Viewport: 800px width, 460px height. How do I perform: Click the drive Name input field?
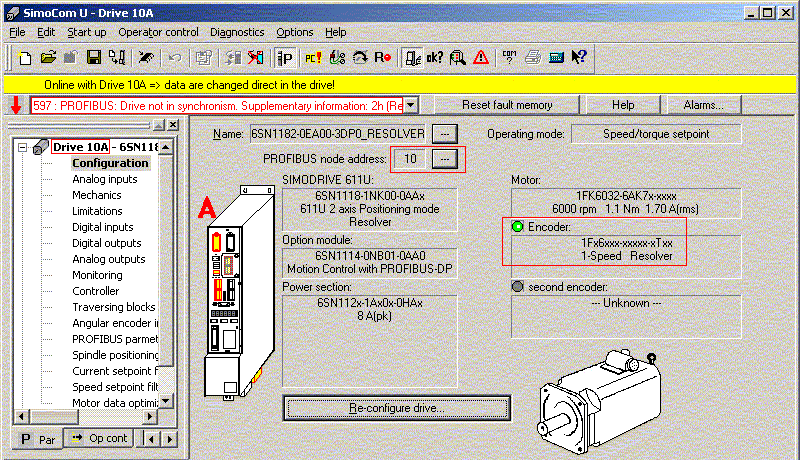[x=338, y=134]
